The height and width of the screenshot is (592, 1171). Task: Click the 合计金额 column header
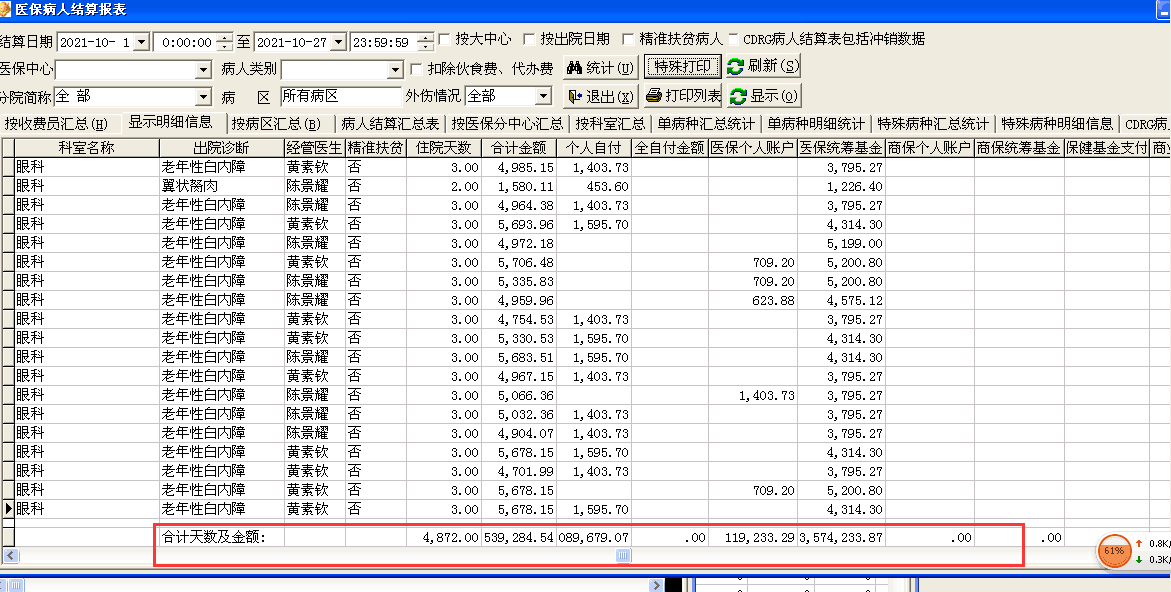click(x=519, y=147)
